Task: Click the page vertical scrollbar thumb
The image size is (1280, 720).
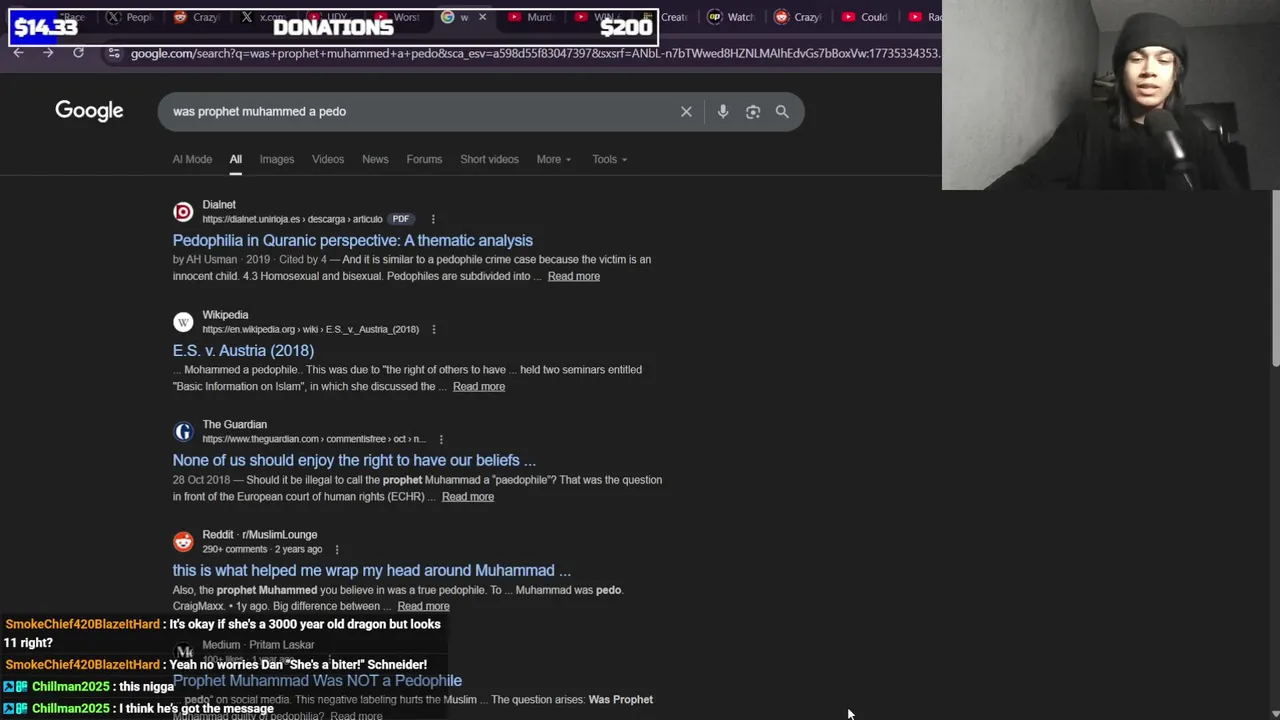Action: click(x=1274, y=280)
